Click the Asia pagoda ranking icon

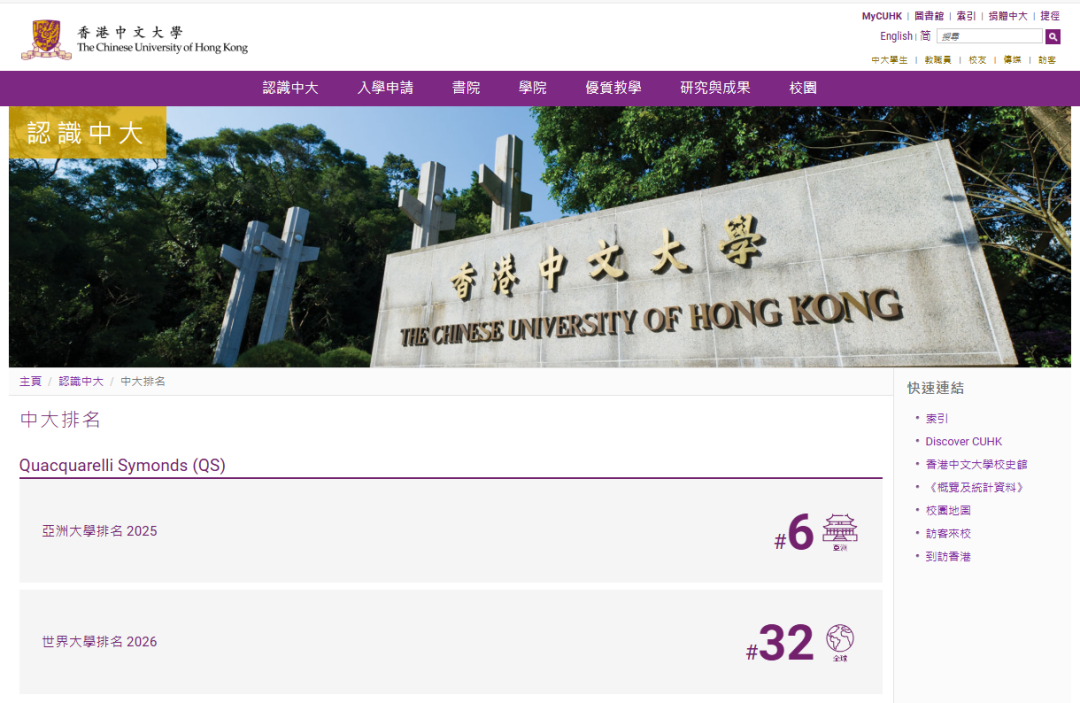click(840, 532)
